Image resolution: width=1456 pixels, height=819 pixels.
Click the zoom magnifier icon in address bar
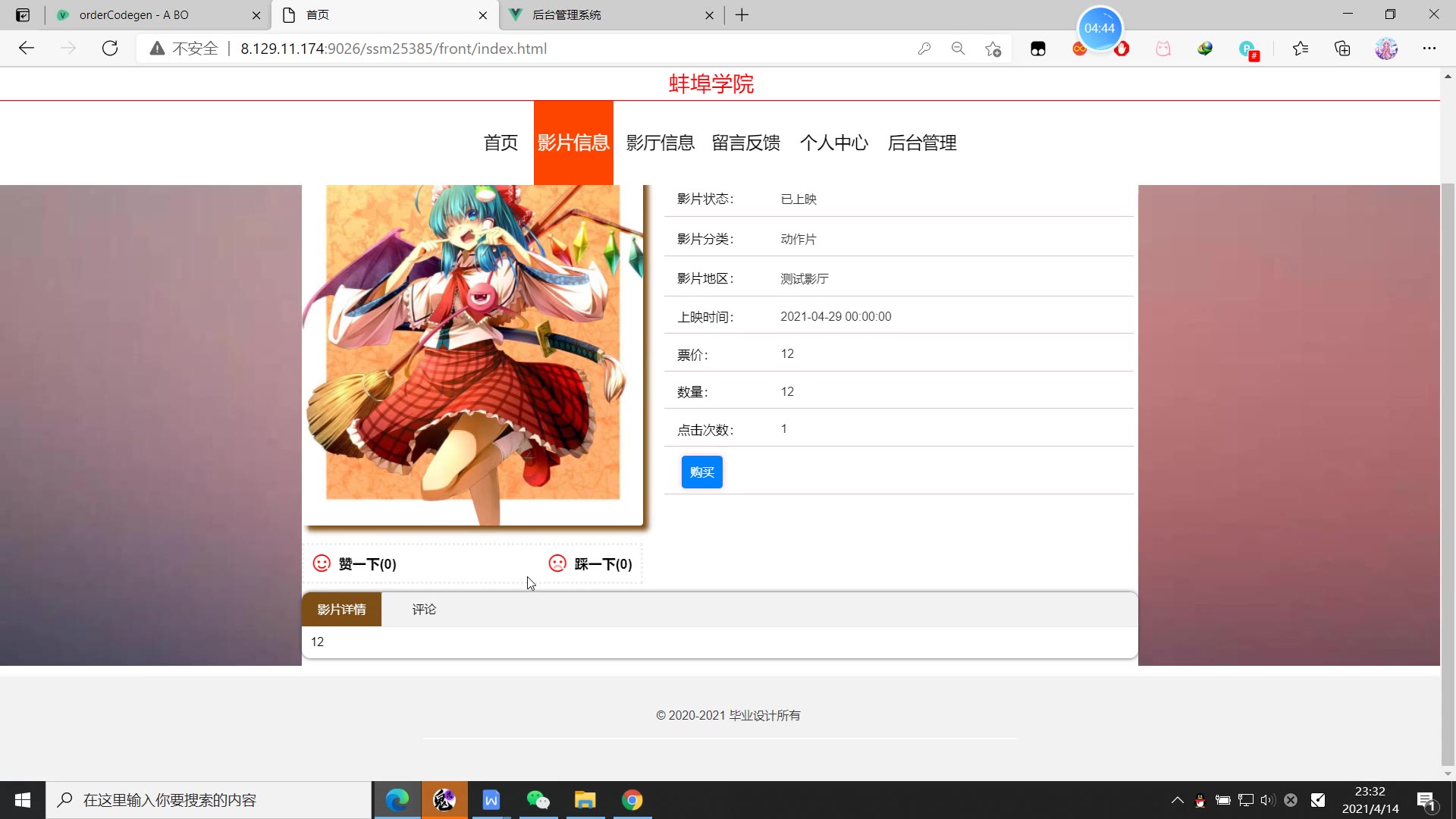(x=959, y=49)
